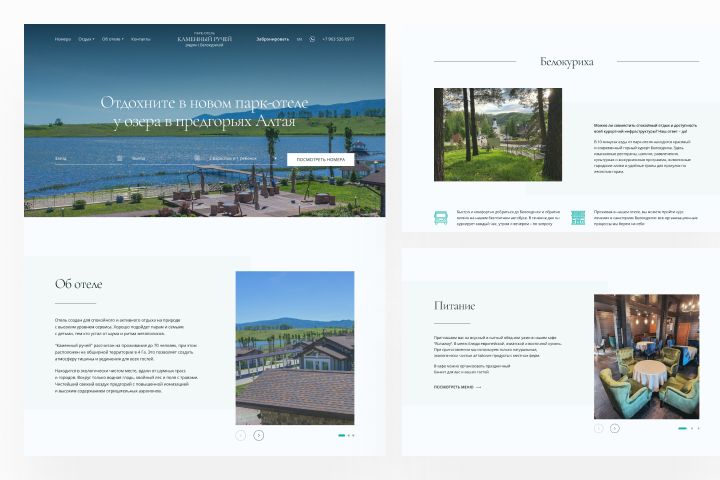Open the check-in calendar icon
This screenshot has height=480, width=720.
(119, 158)
